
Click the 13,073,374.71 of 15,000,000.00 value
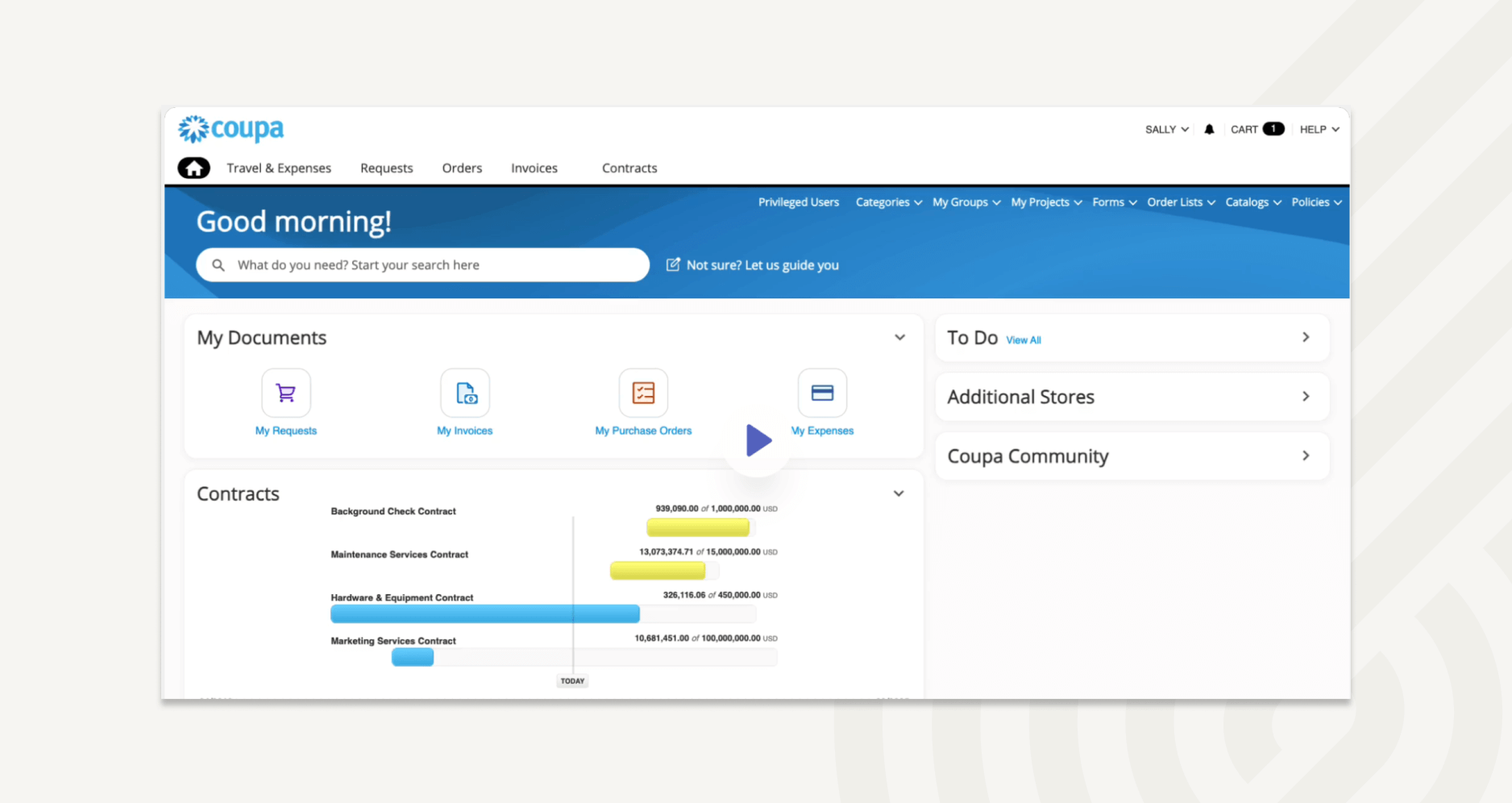[x=708, y=552]
